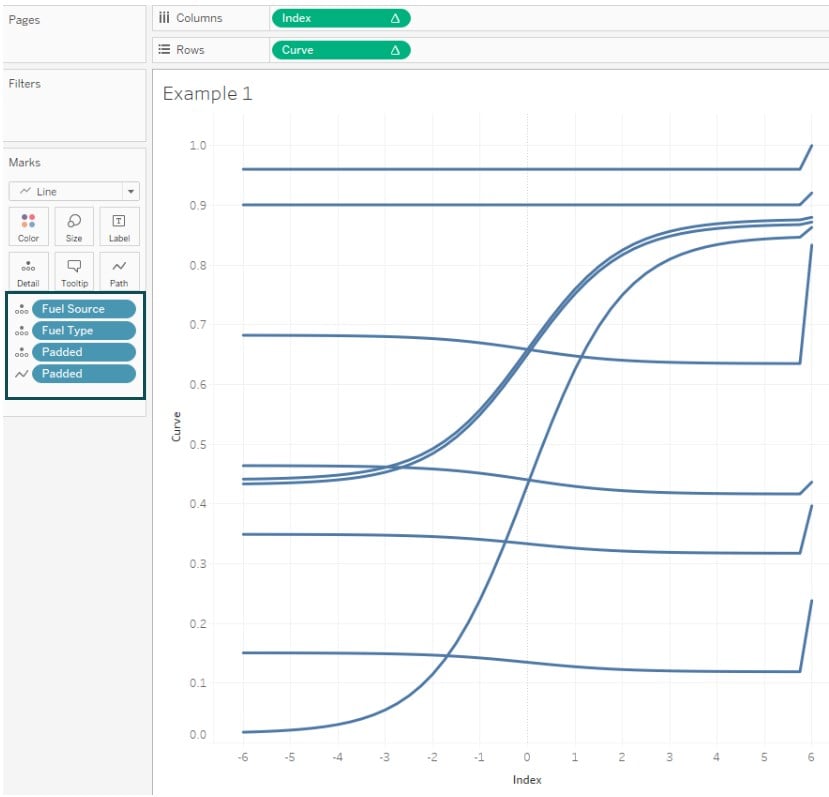Click the 0.5 tick on Curve axis

coord(198,445)
